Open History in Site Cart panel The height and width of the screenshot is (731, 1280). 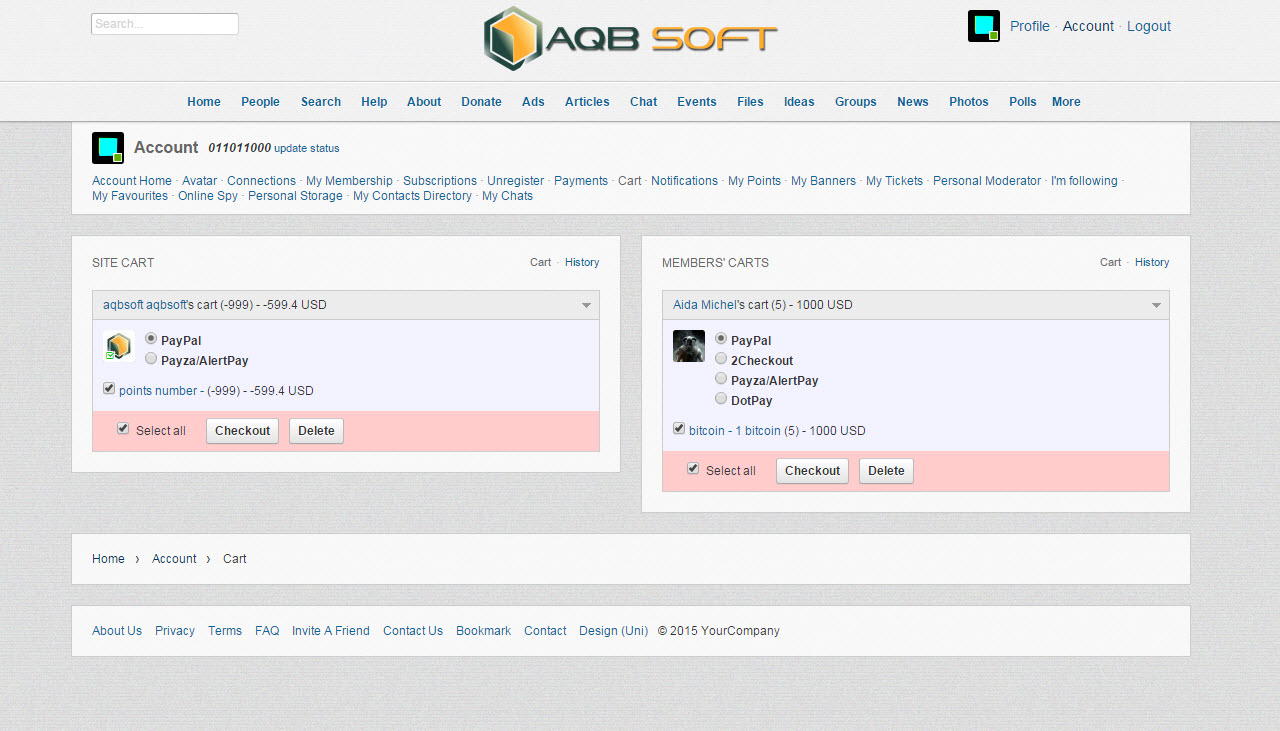(582, 263)
